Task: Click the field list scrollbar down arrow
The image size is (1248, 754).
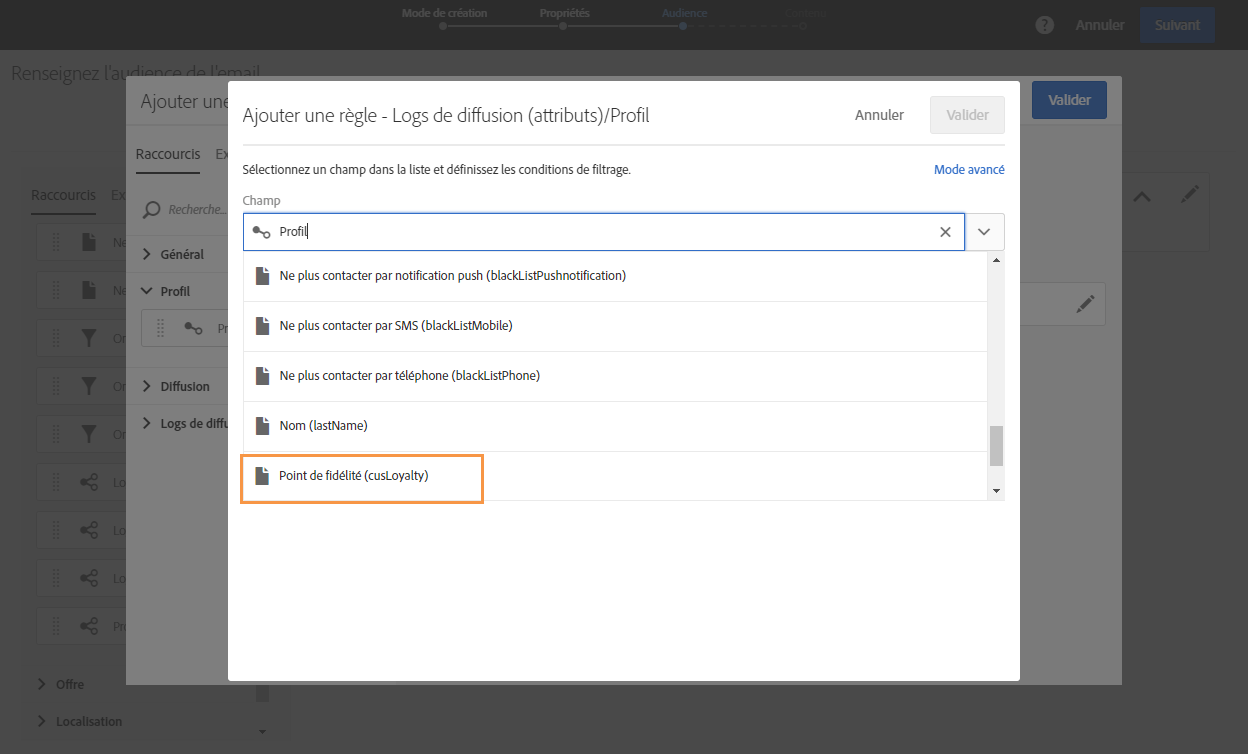Action: [995, 491]
